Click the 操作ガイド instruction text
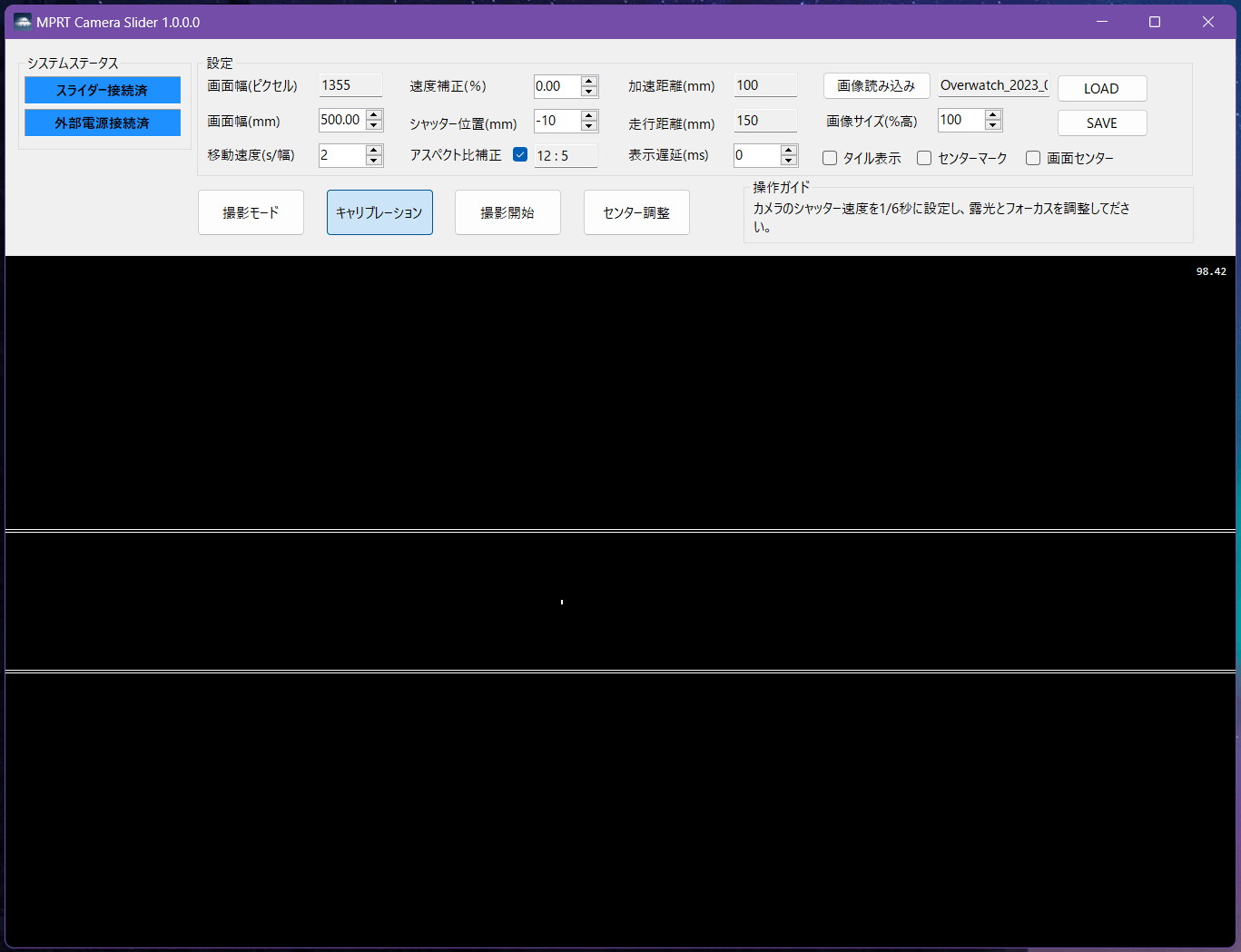Image resolution: width=1241 pixels, height=952 pixels. click(941, 217)
